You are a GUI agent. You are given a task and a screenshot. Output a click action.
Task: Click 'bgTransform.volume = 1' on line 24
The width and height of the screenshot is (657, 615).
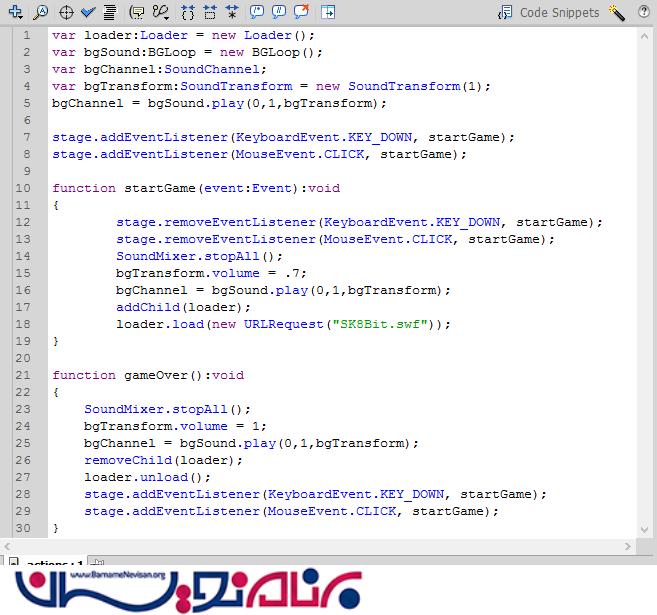[x=172, y=426]
